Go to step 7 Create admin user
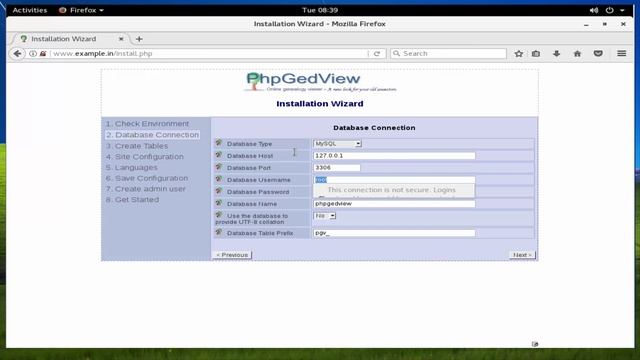Viewport: 640px width, 360px height. [146, 189]
